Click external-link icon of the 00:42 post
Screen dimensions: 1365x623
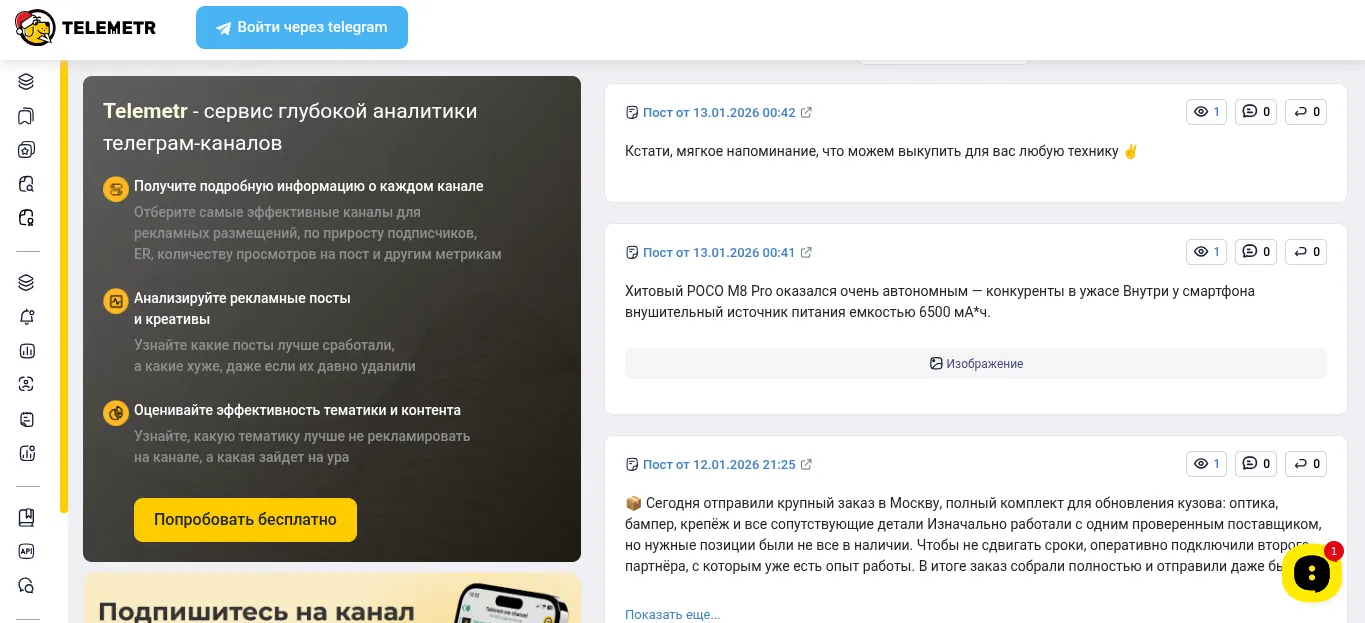807,113
